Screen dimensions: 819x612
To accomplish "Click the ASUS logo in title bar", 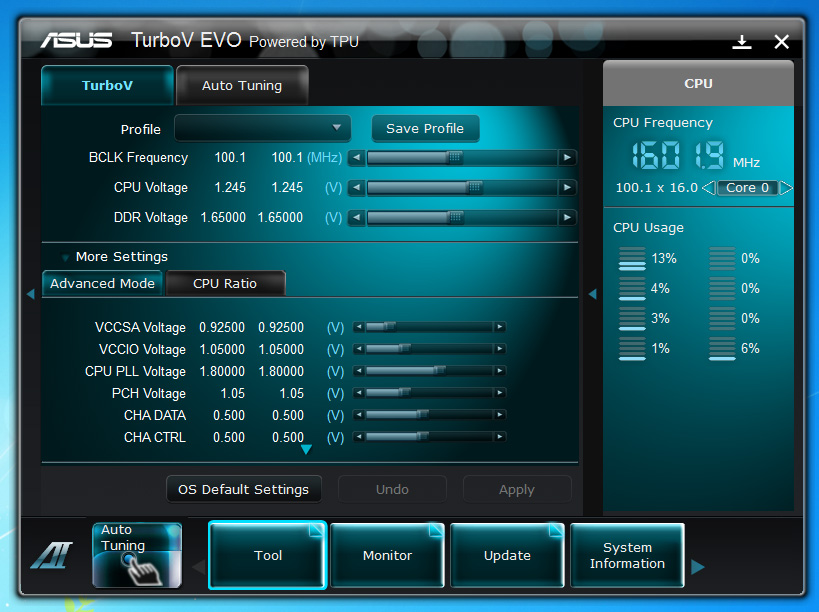I will (76, 40).
